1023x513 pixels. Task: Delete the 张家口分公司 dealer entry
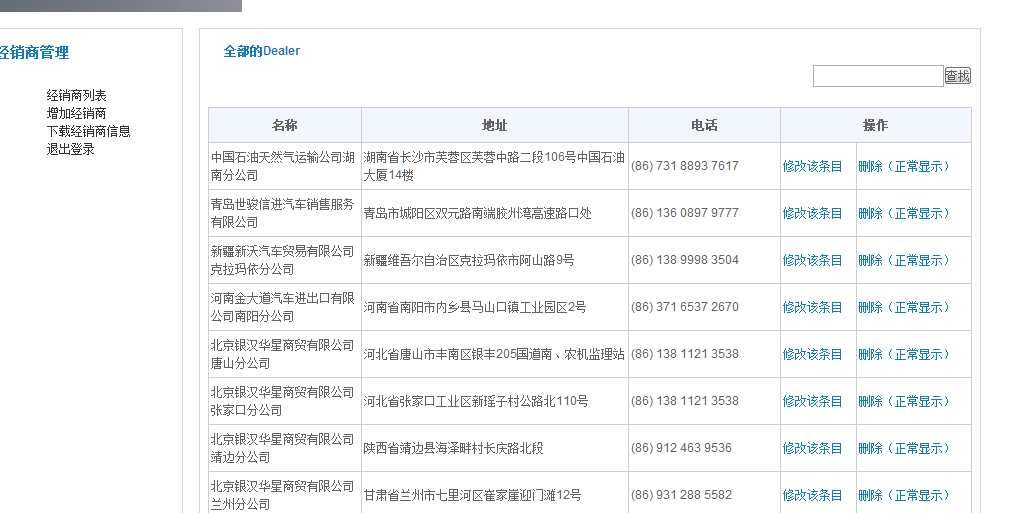tap(904, 401)
